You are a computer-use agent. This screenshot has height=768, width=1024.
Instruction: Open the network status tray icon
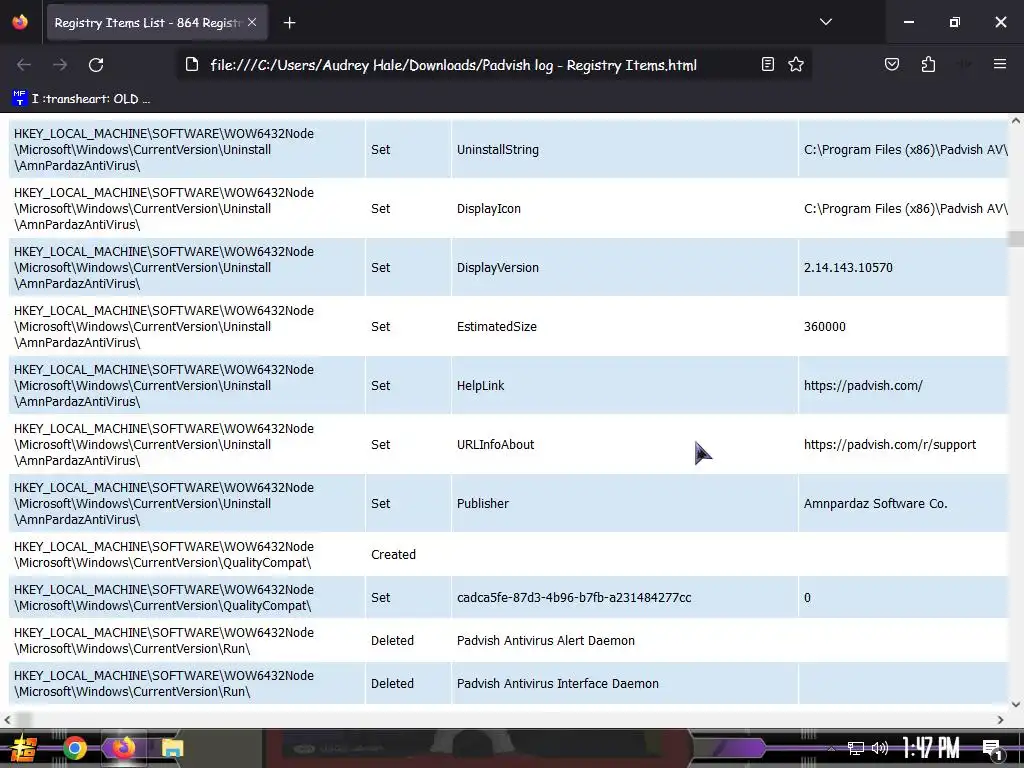tap(856, 748)
